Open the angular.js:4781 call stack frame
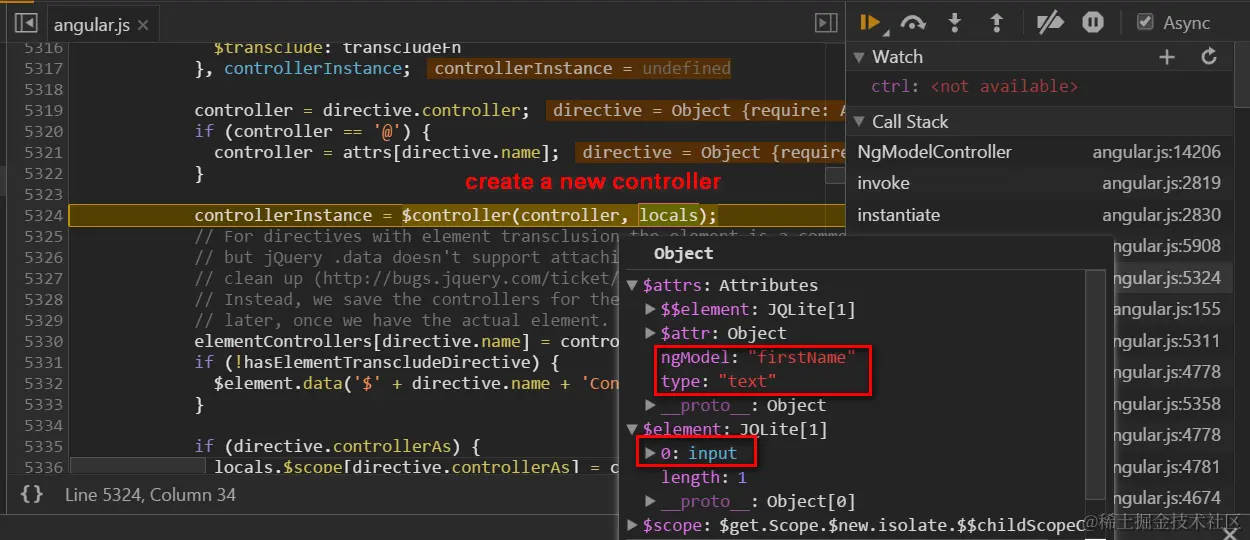1250x540 pixels. (x=1166, y=466)
